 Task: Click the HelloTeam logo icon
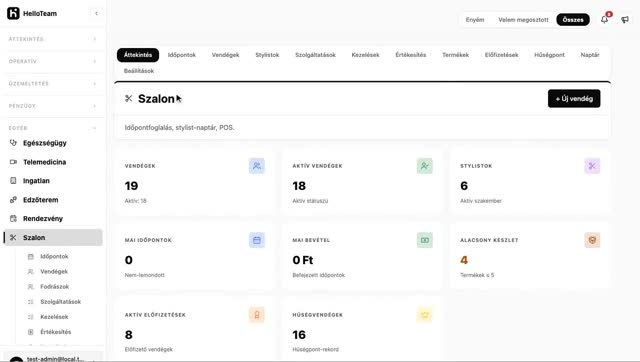13,13
